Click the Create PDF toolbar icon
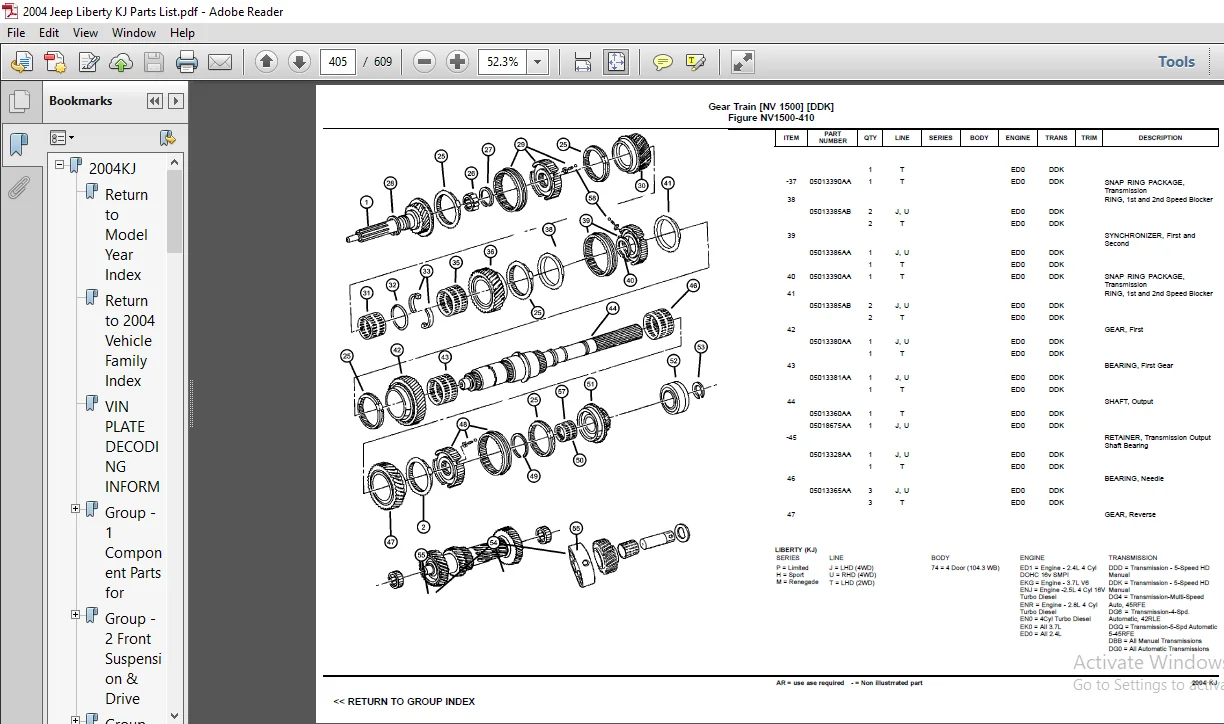The width and height of the screenshot is (1224, 724). 55,62
